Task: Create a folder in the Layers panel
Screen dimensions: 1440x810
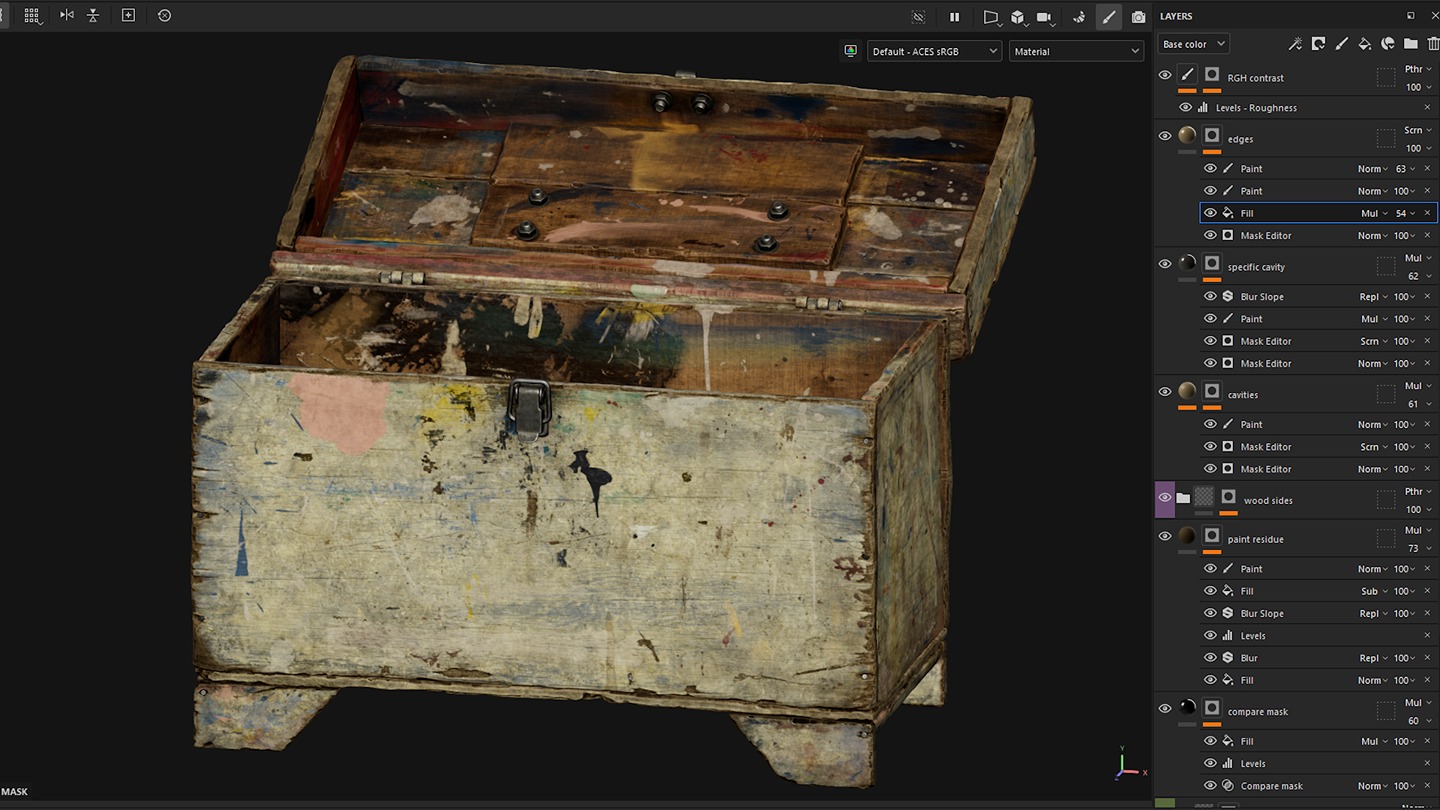Action: click(x=1410, y=43)
